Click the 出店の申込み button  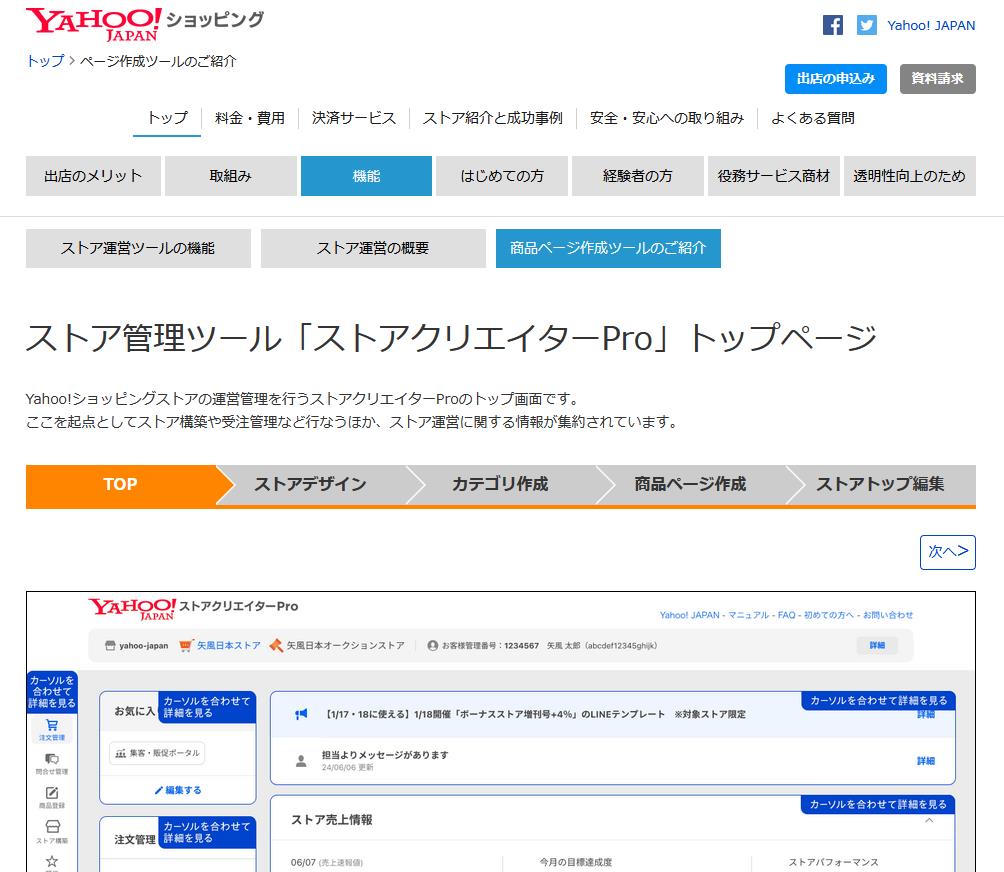tap(836, 79)
